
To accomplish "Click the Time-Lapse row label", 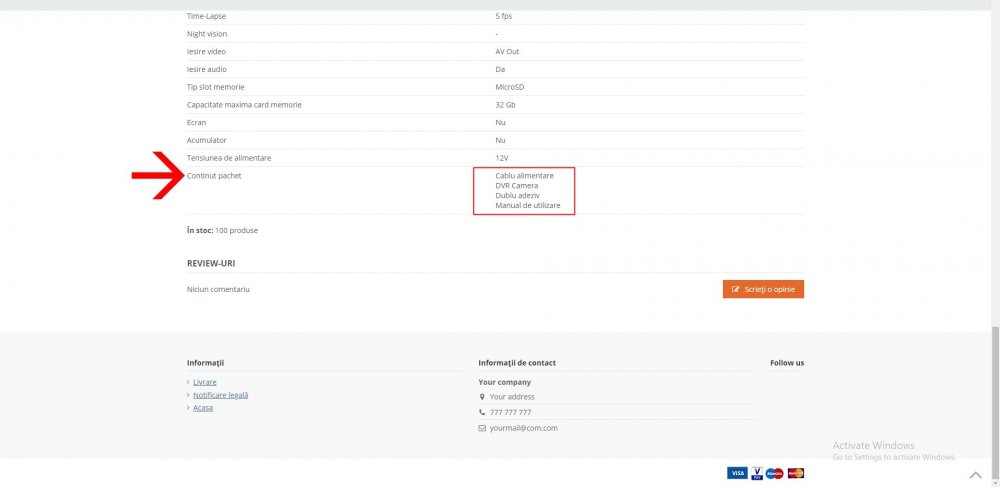I will [206, 16].
